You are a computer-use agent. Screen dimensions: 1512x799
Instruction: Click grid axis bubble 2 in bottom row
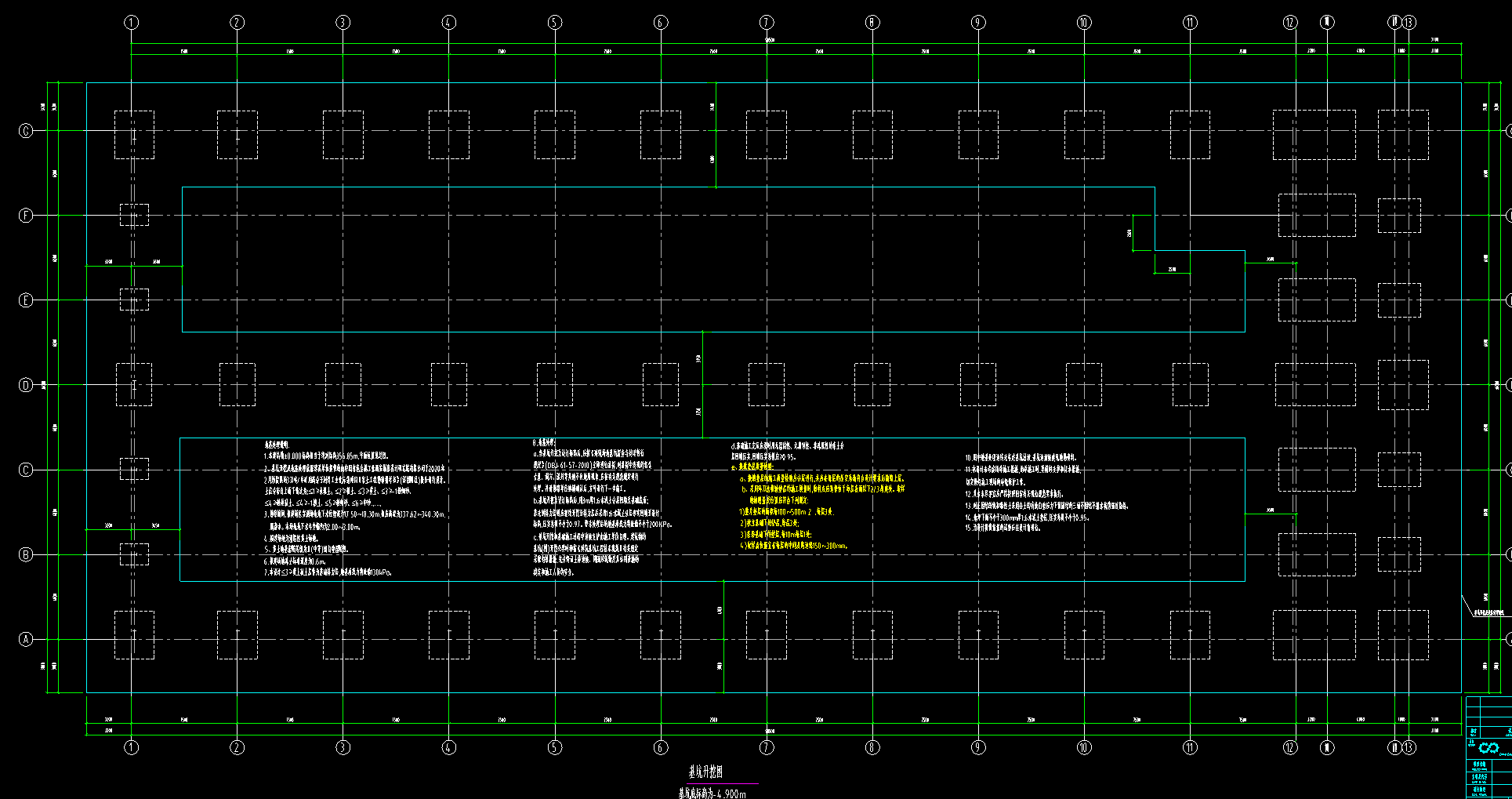[237, 747]
